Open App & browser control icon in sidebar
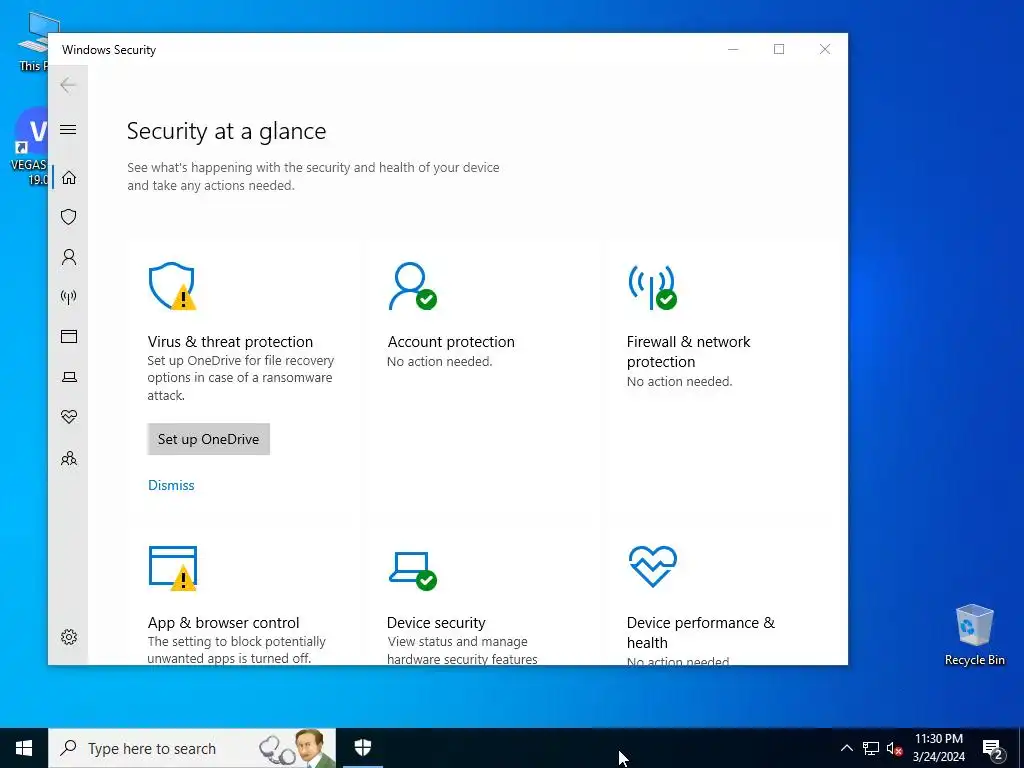Screen dimensions: 1024x768 tap(69, 336)
